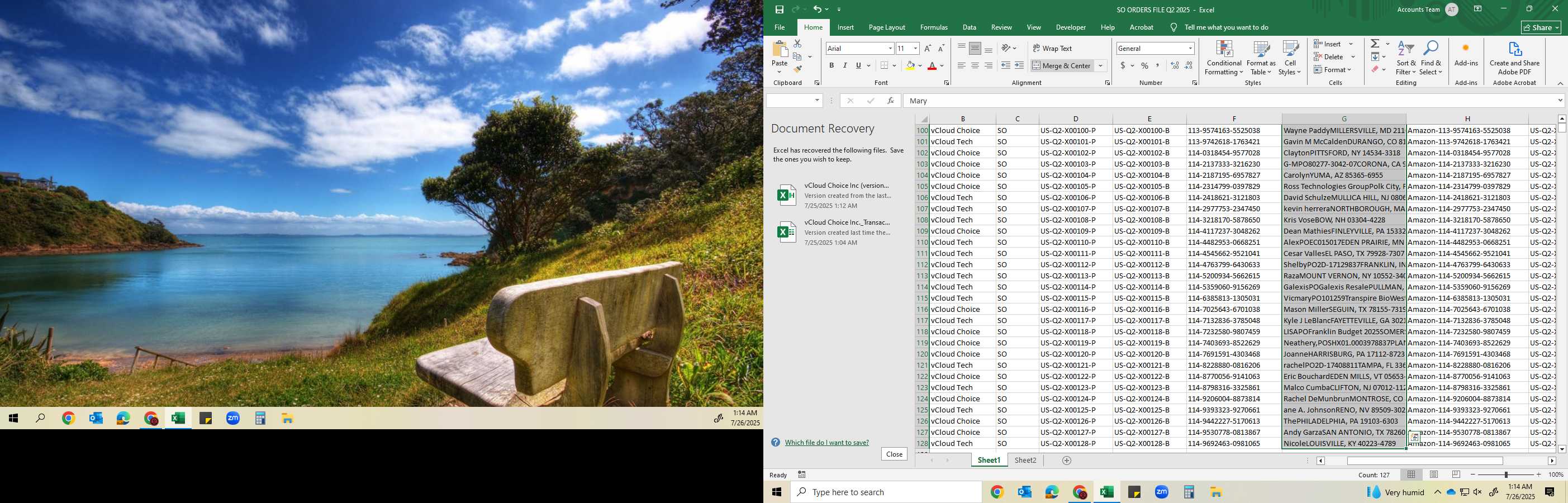Click the Font Color red swatch

coord(932,65)
